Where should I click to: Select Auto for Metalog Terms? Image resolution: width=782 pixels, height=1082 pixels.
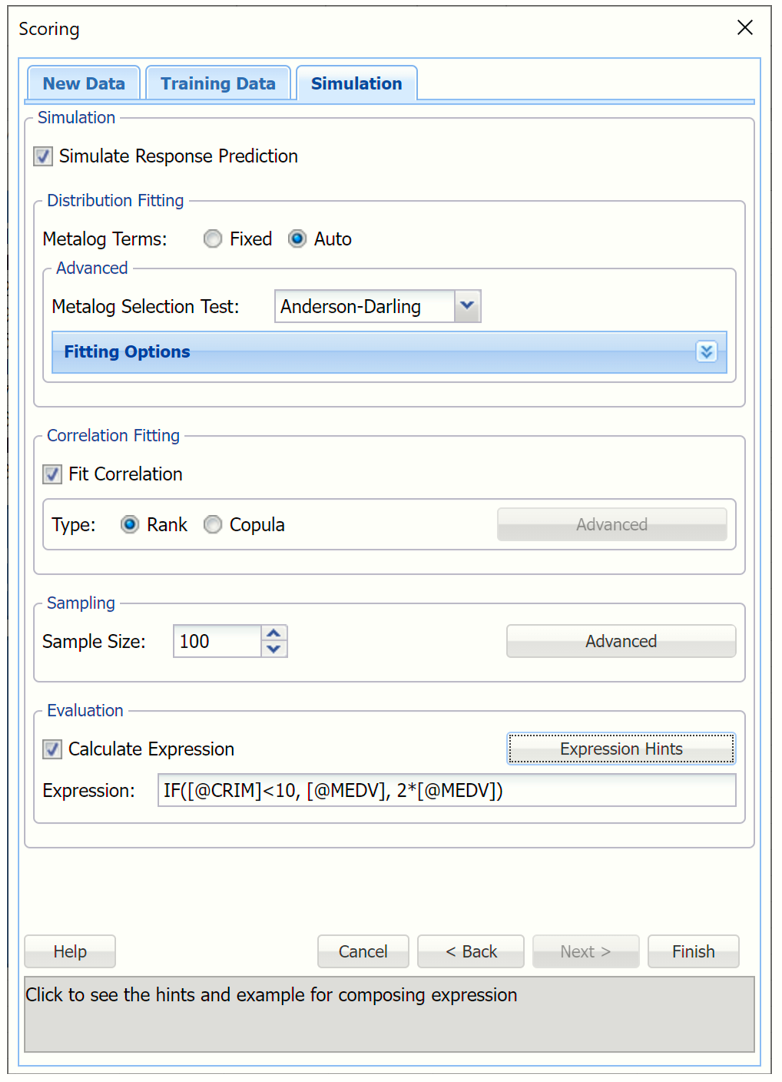(298, 239)
